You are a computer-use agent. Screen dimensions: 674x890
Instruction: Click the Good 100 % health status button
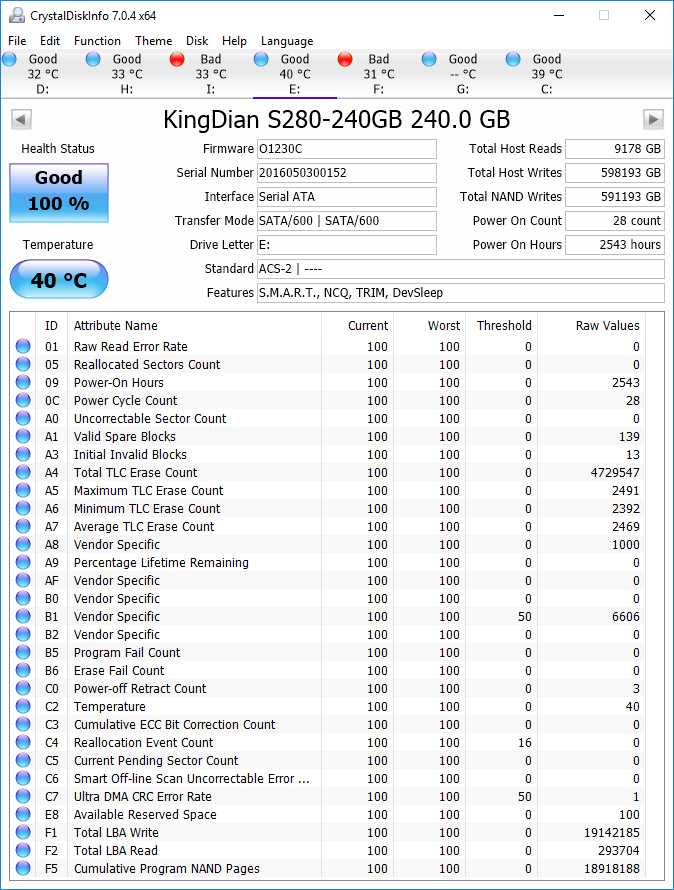pyautogui.click(x=59, y=193)
